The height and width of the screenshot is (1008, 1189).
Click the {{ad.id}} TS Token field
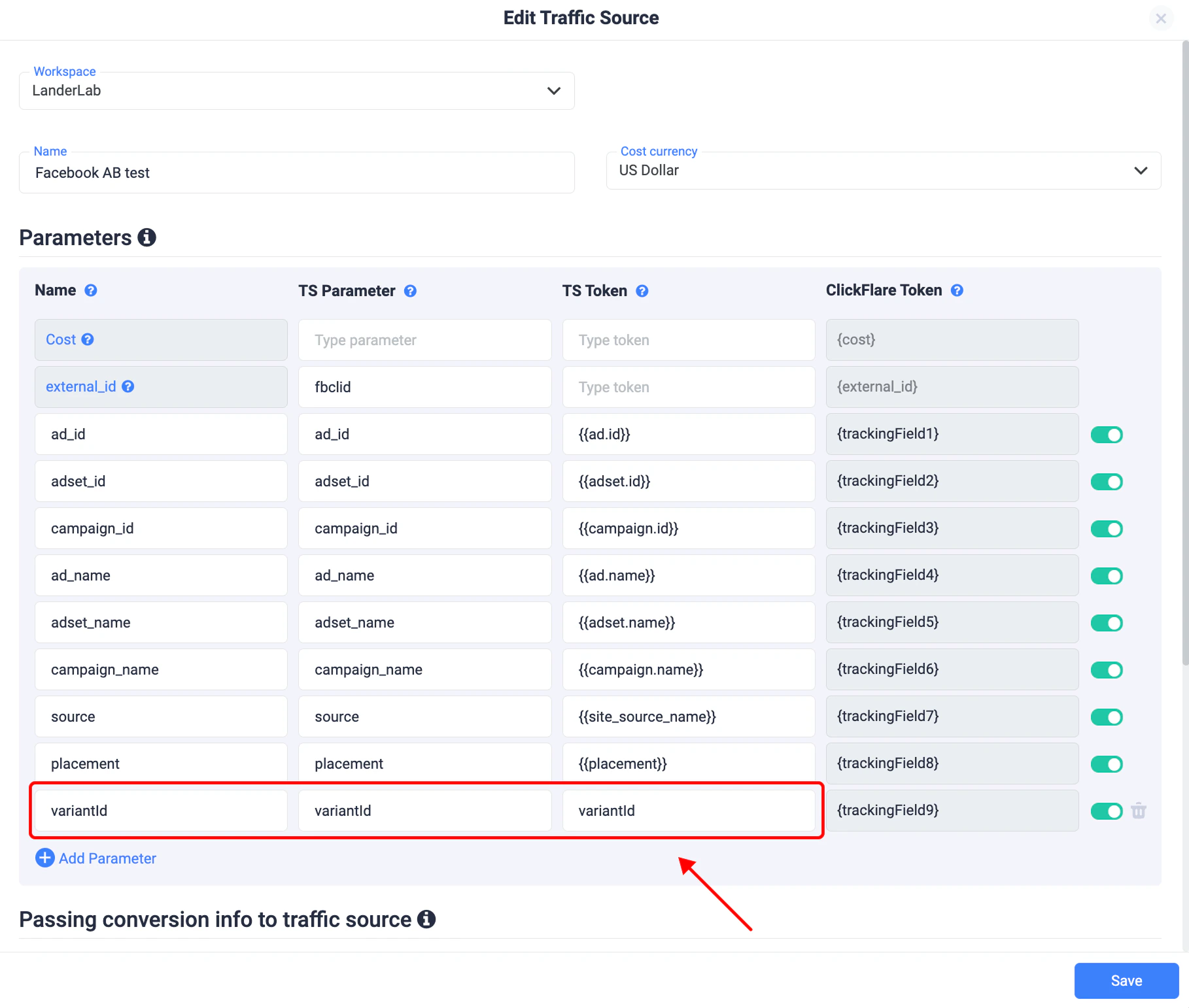[689, 434]
